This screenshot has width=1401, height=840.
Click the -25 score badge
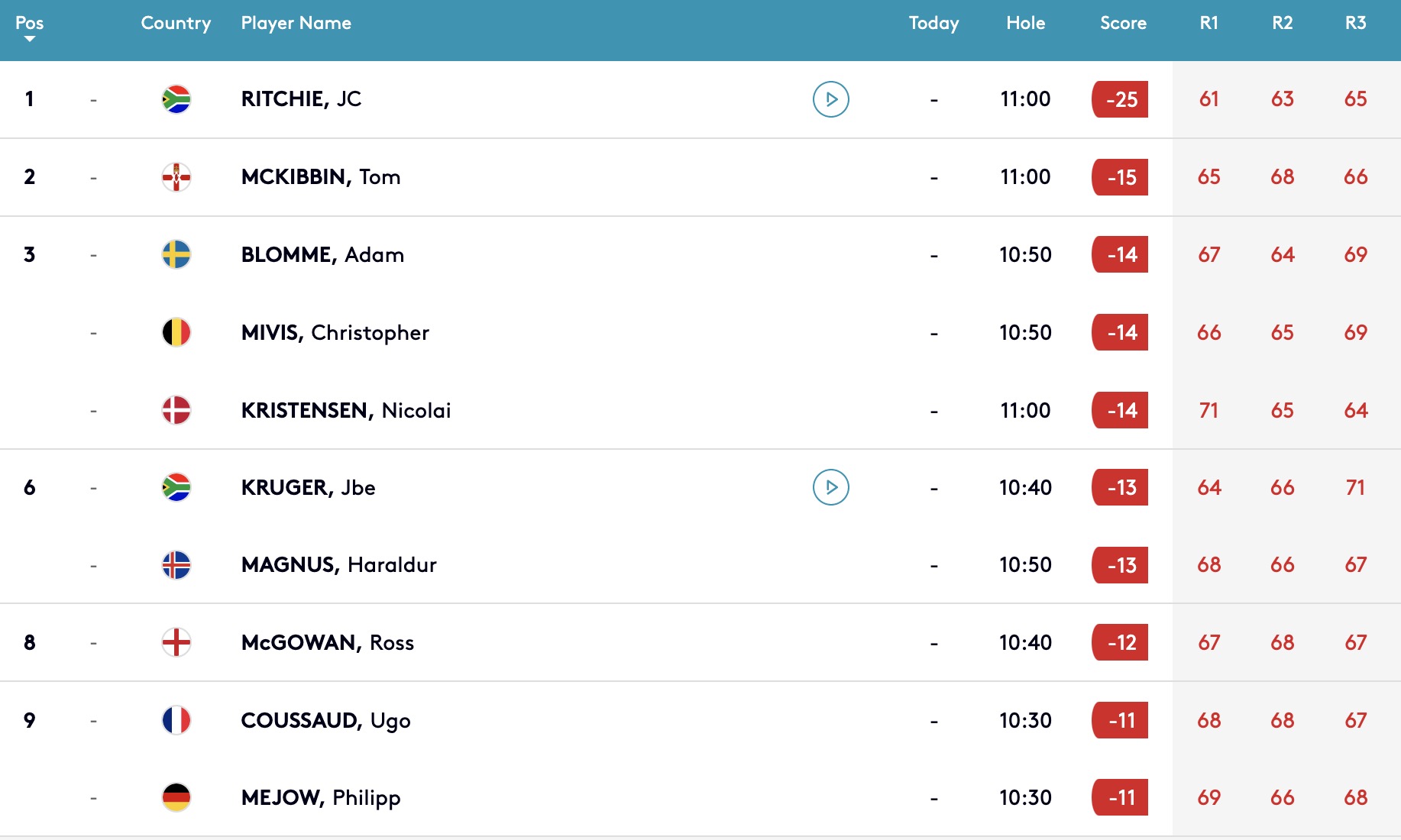click(x=1120, y=99)
